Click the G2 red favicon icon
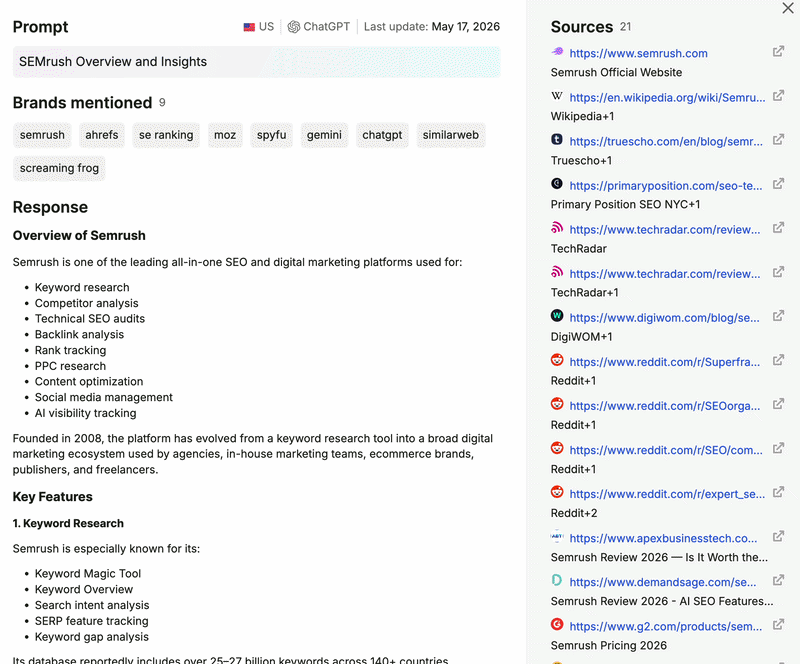 [557, 624]
